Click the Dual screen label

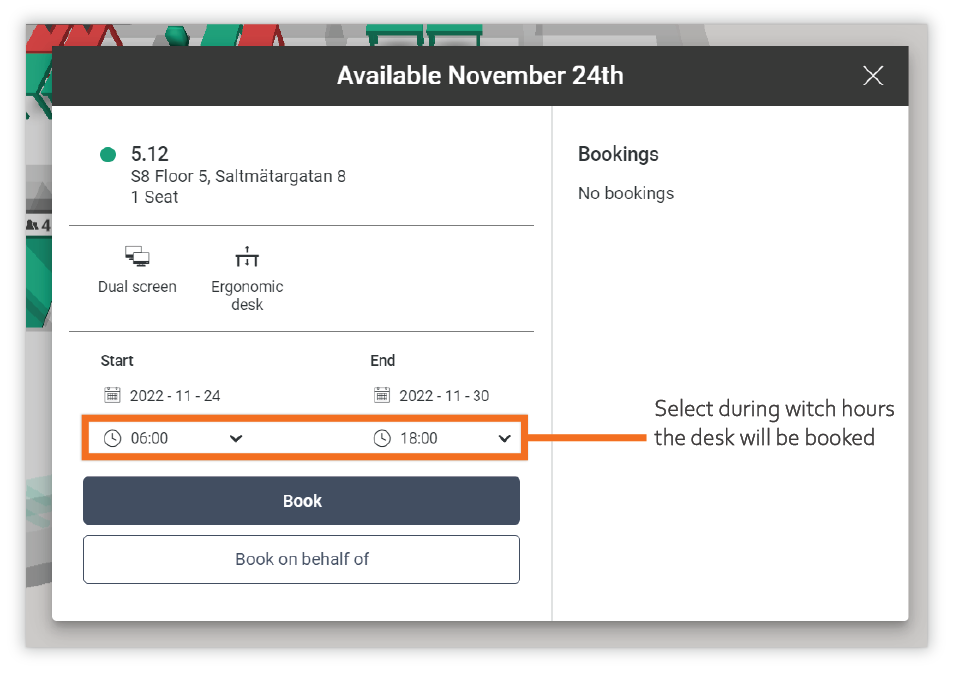pos(137,287)
